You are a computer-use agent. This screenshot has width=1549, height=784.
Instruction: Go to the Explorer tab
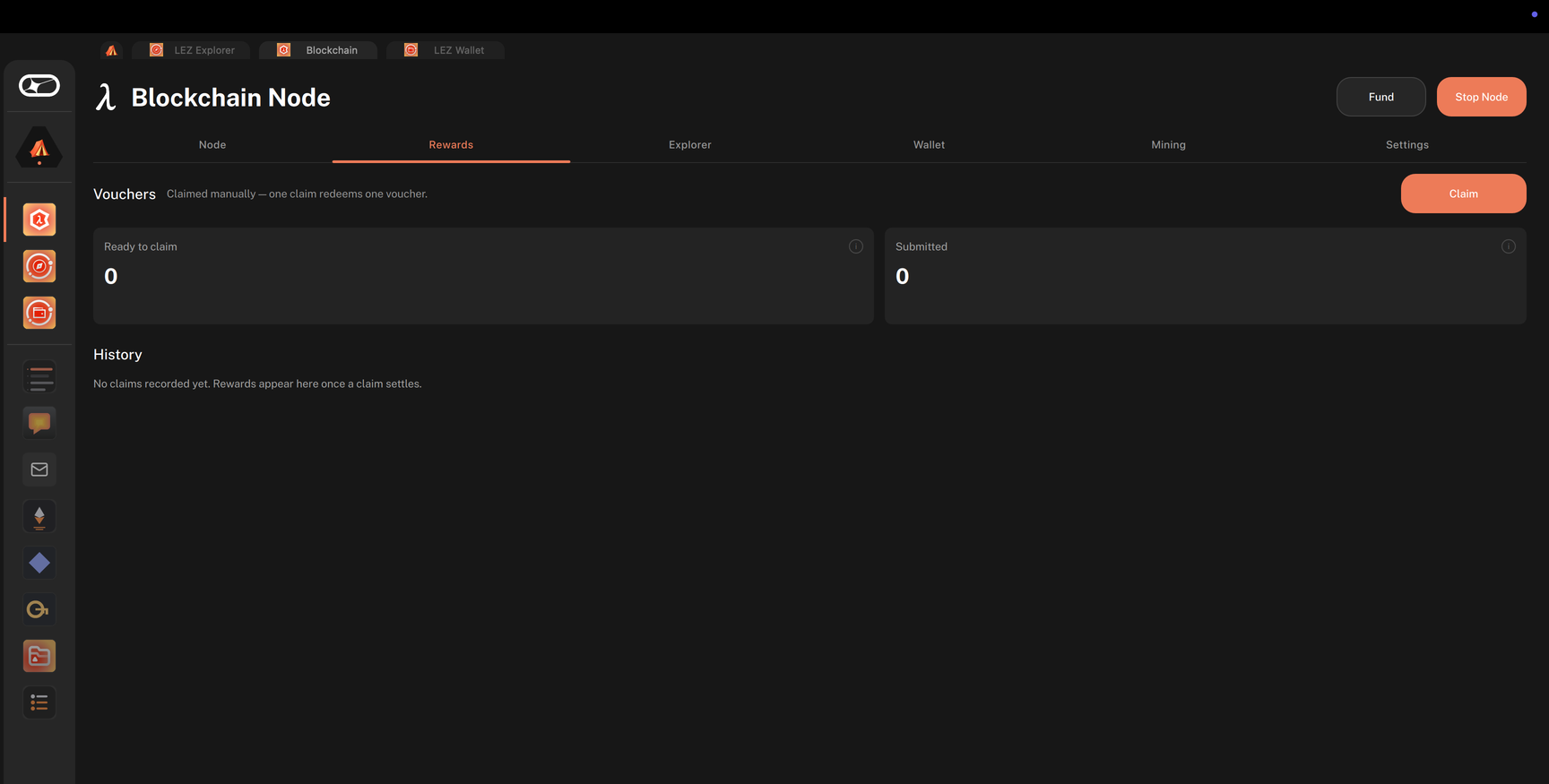pyautogui.click(x=690, y=145)
